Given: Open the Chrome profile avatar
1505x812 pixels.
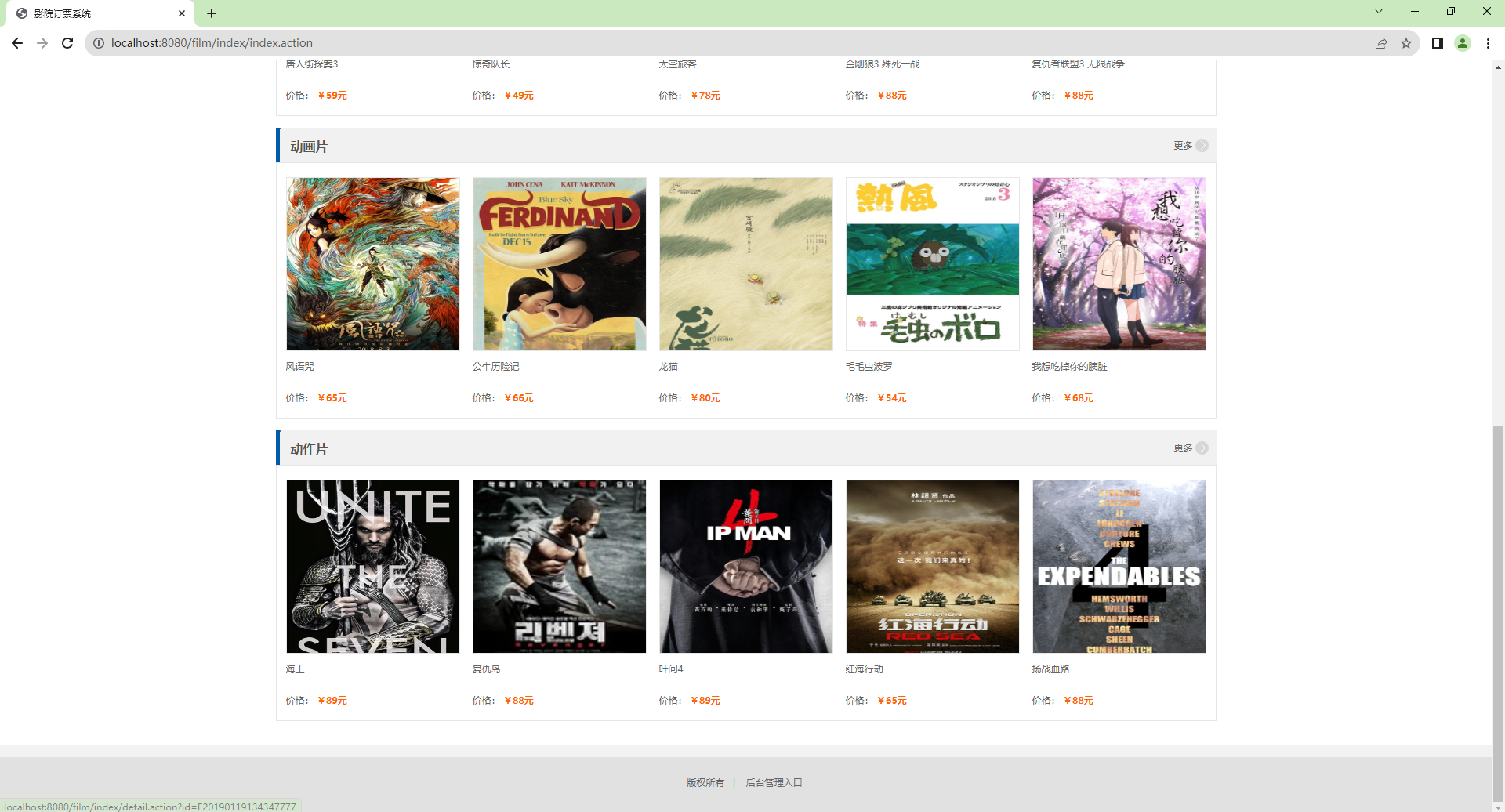Looking at the screenshot, I should 1463,43.
